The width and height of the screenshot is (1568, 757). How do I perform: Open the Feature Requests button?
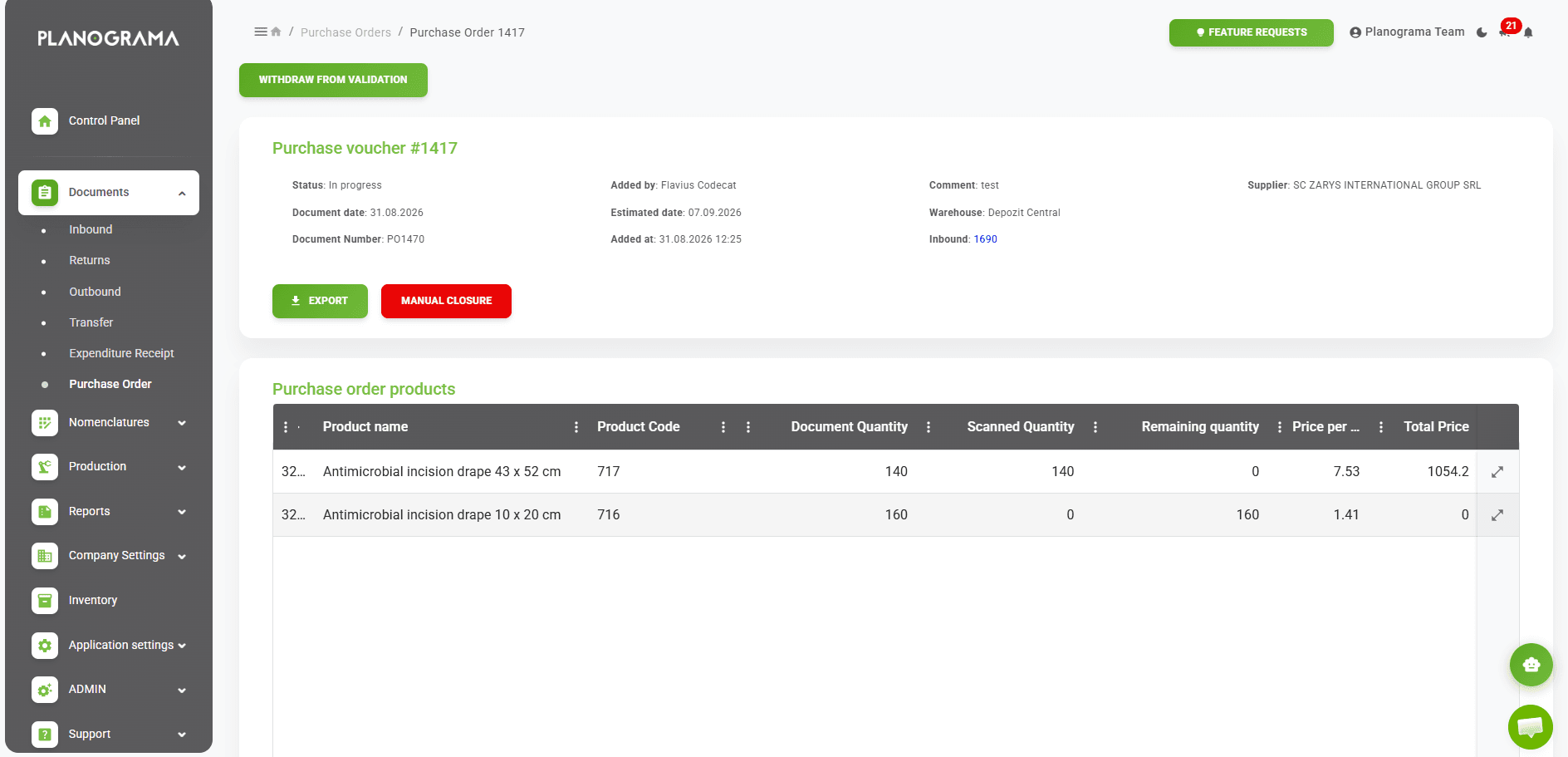[x=1251, y=32]
